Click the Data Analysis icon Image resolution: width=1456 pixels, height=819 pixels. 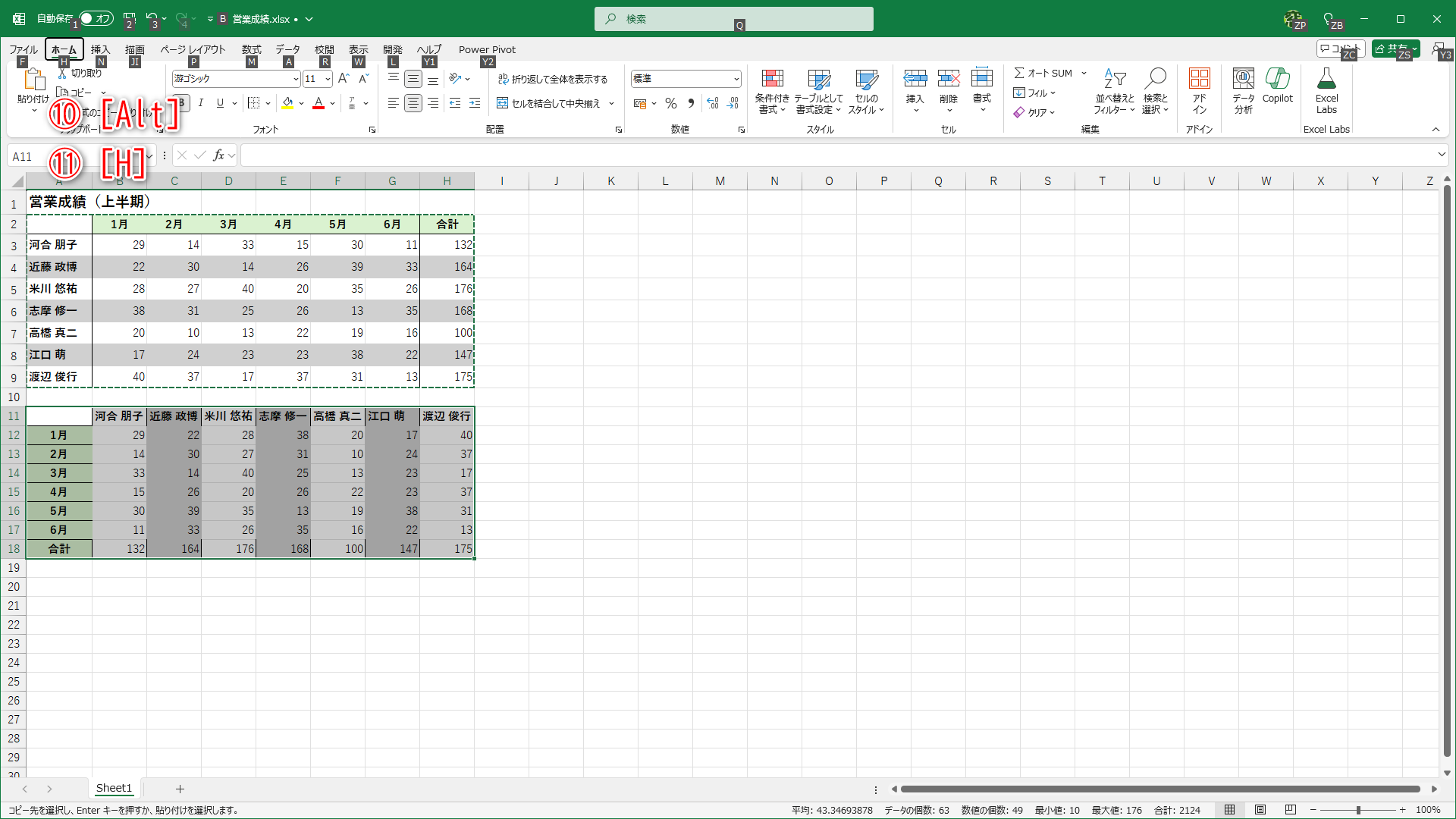(x=1243, y=90)
